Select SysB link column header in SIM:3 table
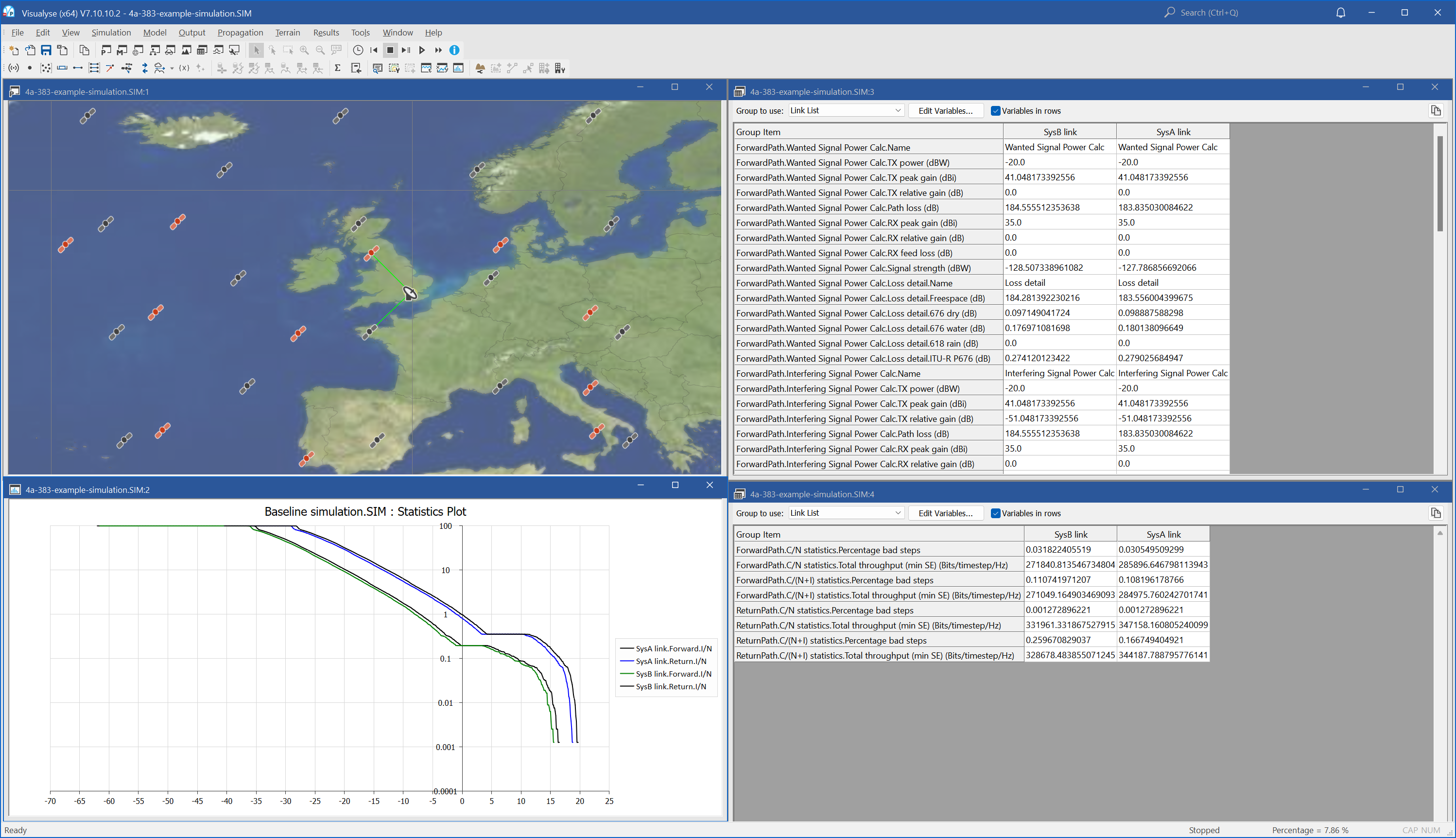 click(x=1059, y=132)
